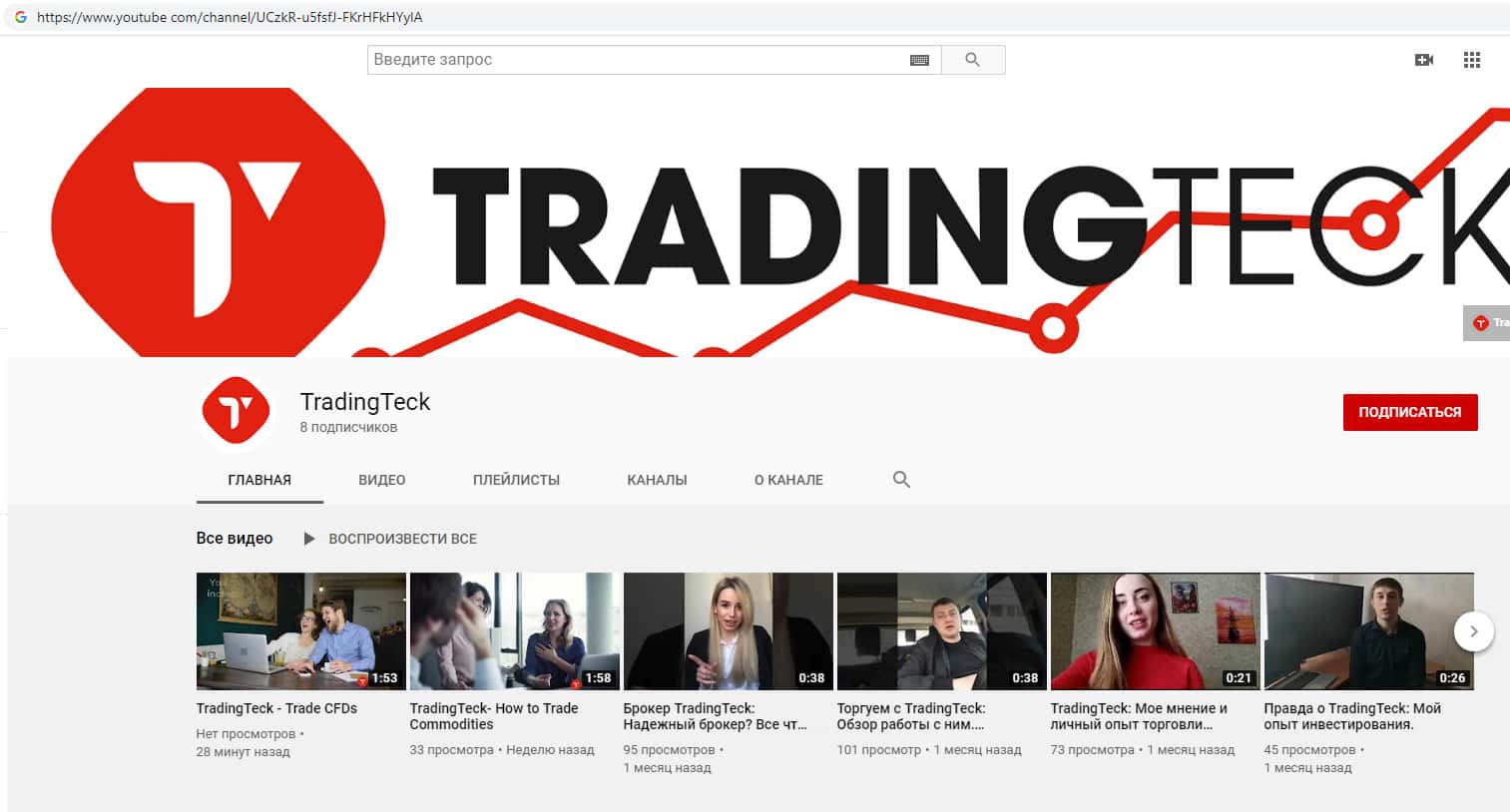Click the Все видео section heading
The height and width of the screenshot is (812, 1510).
[x=235, y=539]
